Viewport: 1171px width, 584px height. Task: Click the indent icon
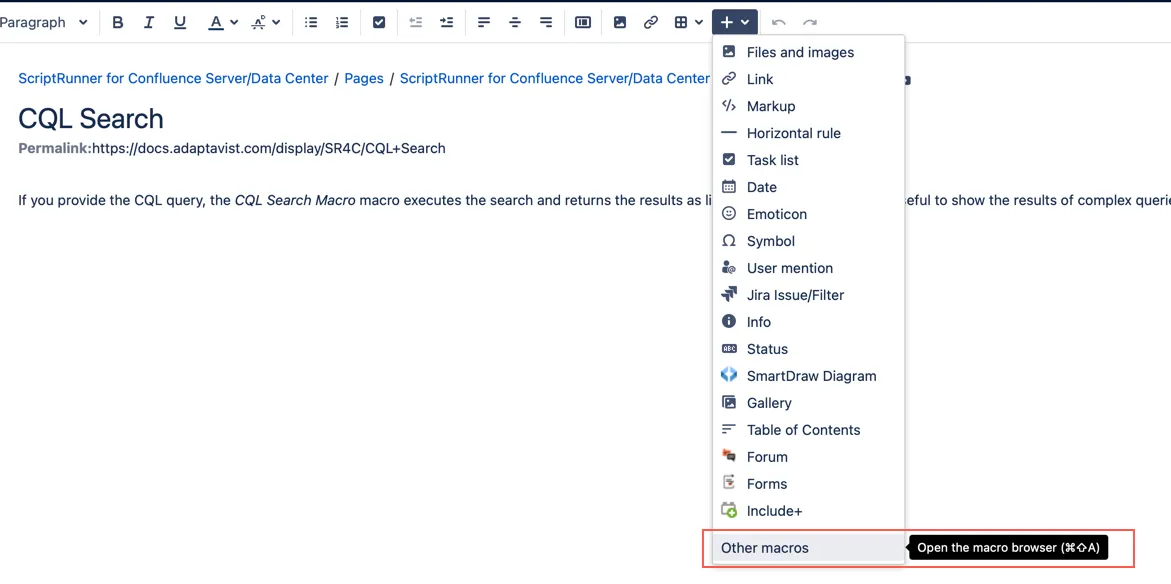[447, 22]
